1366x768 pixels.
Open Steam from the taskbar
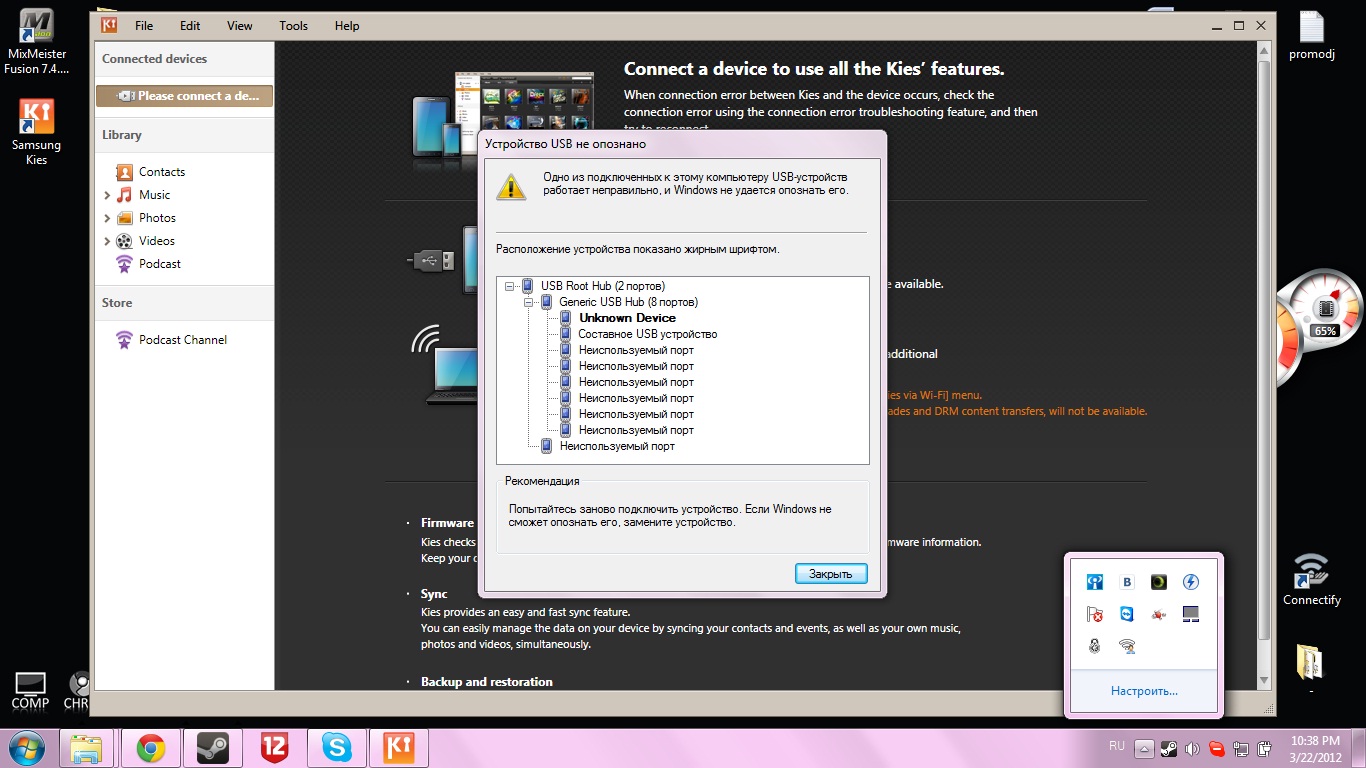point(212,748)
